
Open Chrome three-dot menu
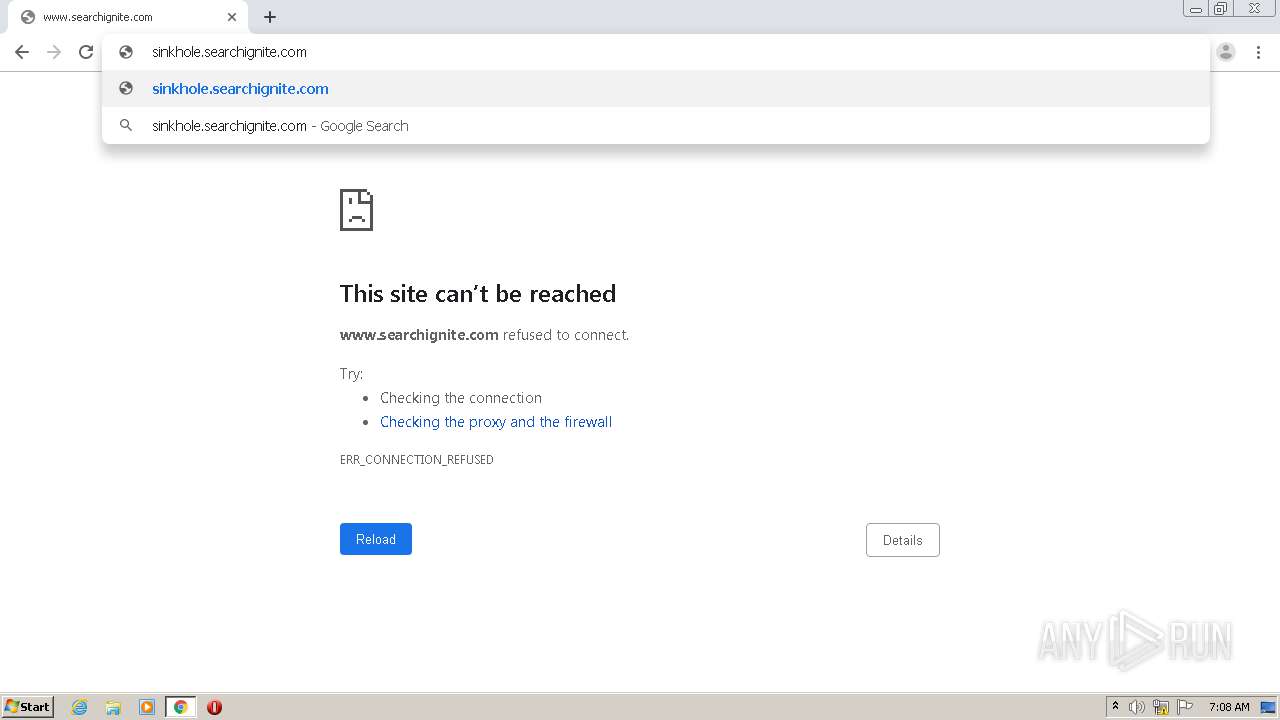(1258, 52)
